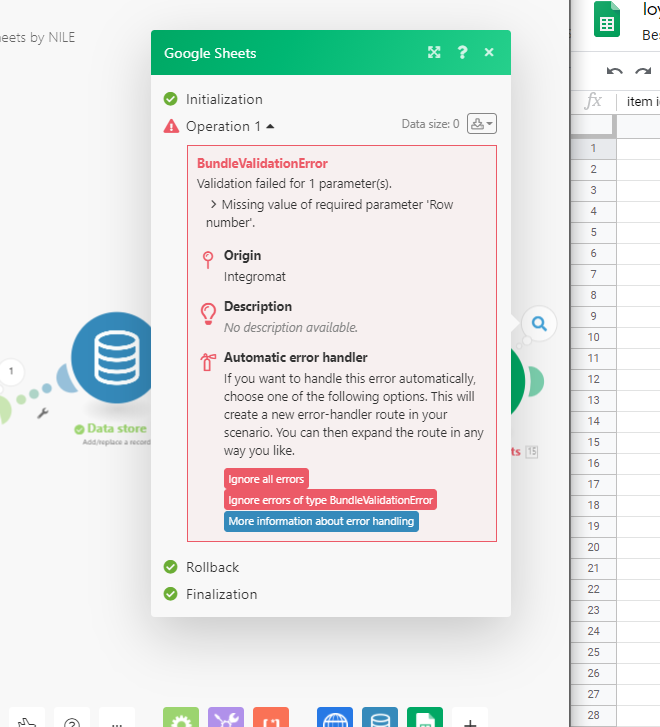Select the Rollback step
Screen dimensions: 660x727
tap(212, 567)
